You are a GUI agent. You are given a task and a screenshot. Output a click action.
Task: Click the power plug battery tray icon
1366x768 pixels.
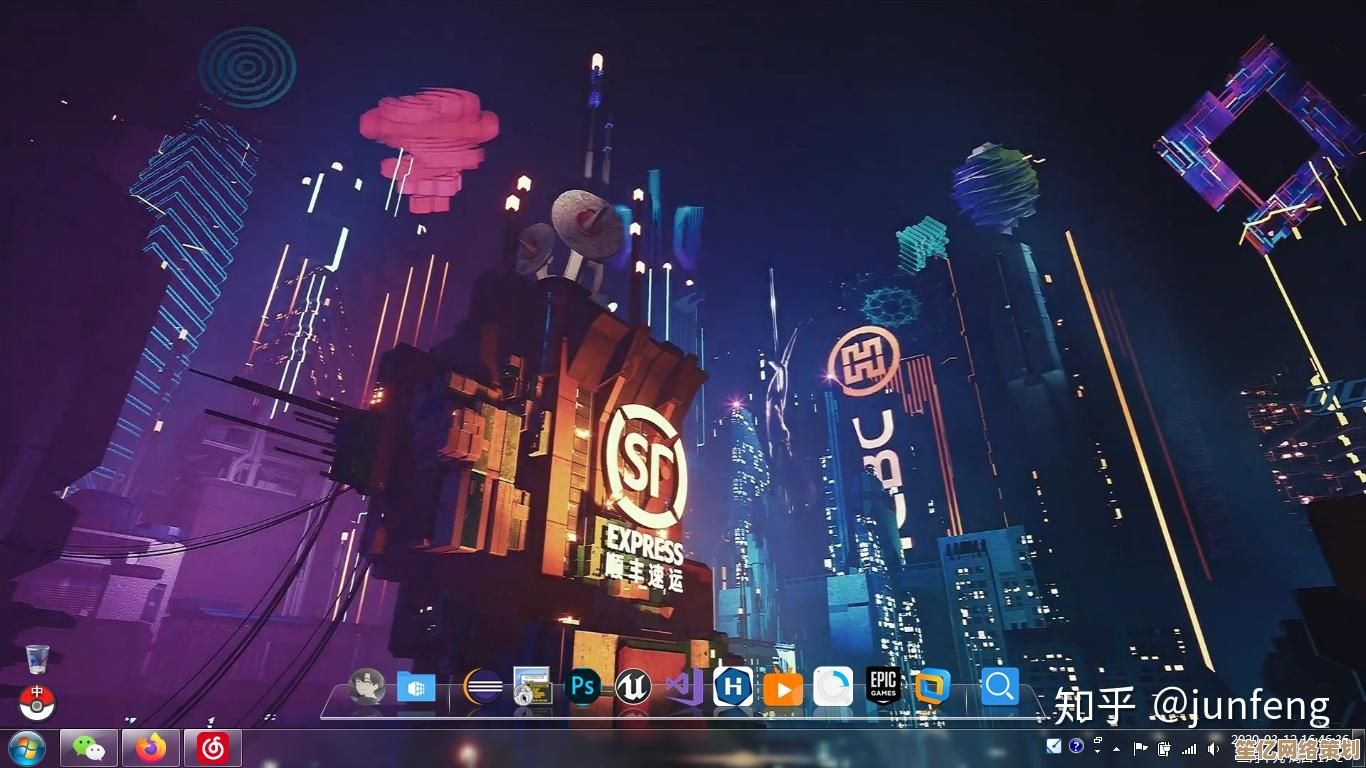coord(1164,748)
